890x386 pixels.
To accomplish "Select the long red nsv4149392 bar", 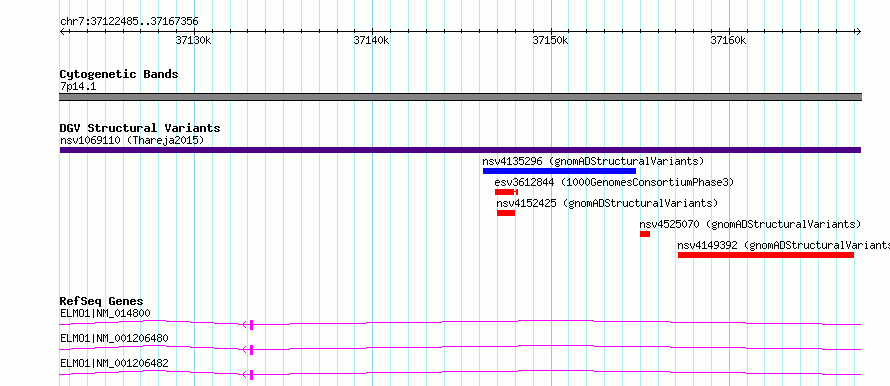I will click(766, 255).
